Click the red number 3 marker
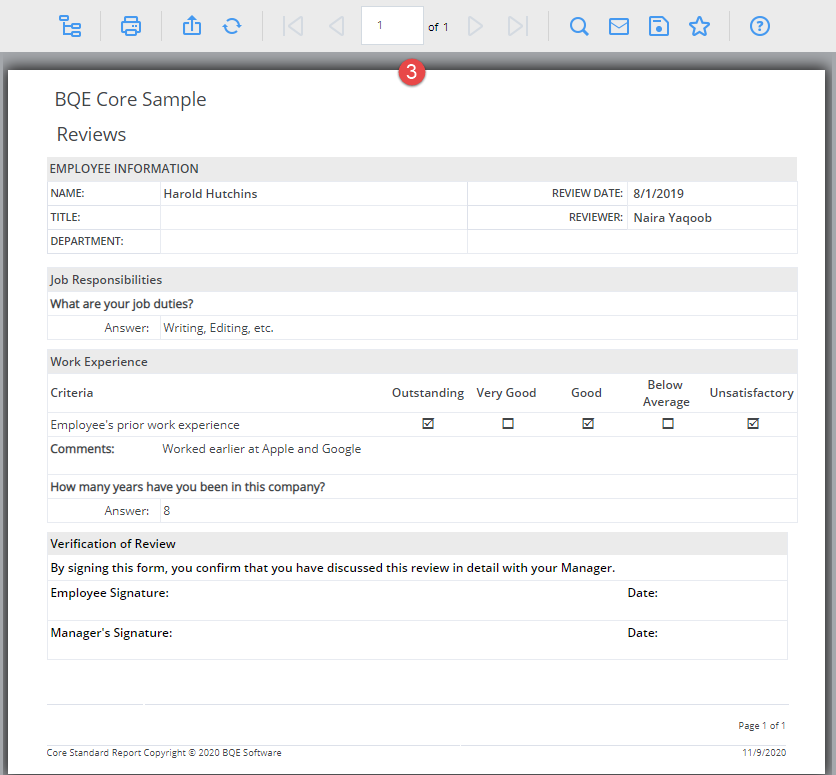Screen dimensions: 836x775 [412, 72]
